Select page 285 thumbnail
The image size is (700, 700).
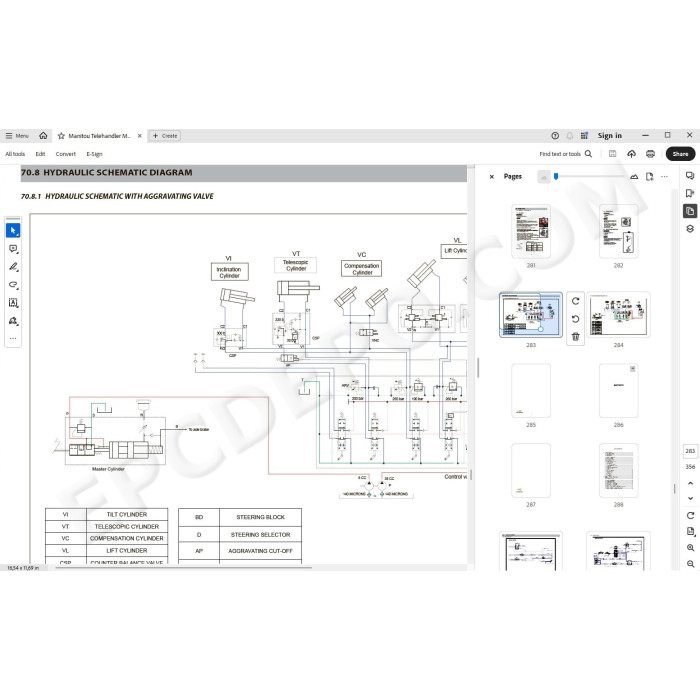pos(531,391)
